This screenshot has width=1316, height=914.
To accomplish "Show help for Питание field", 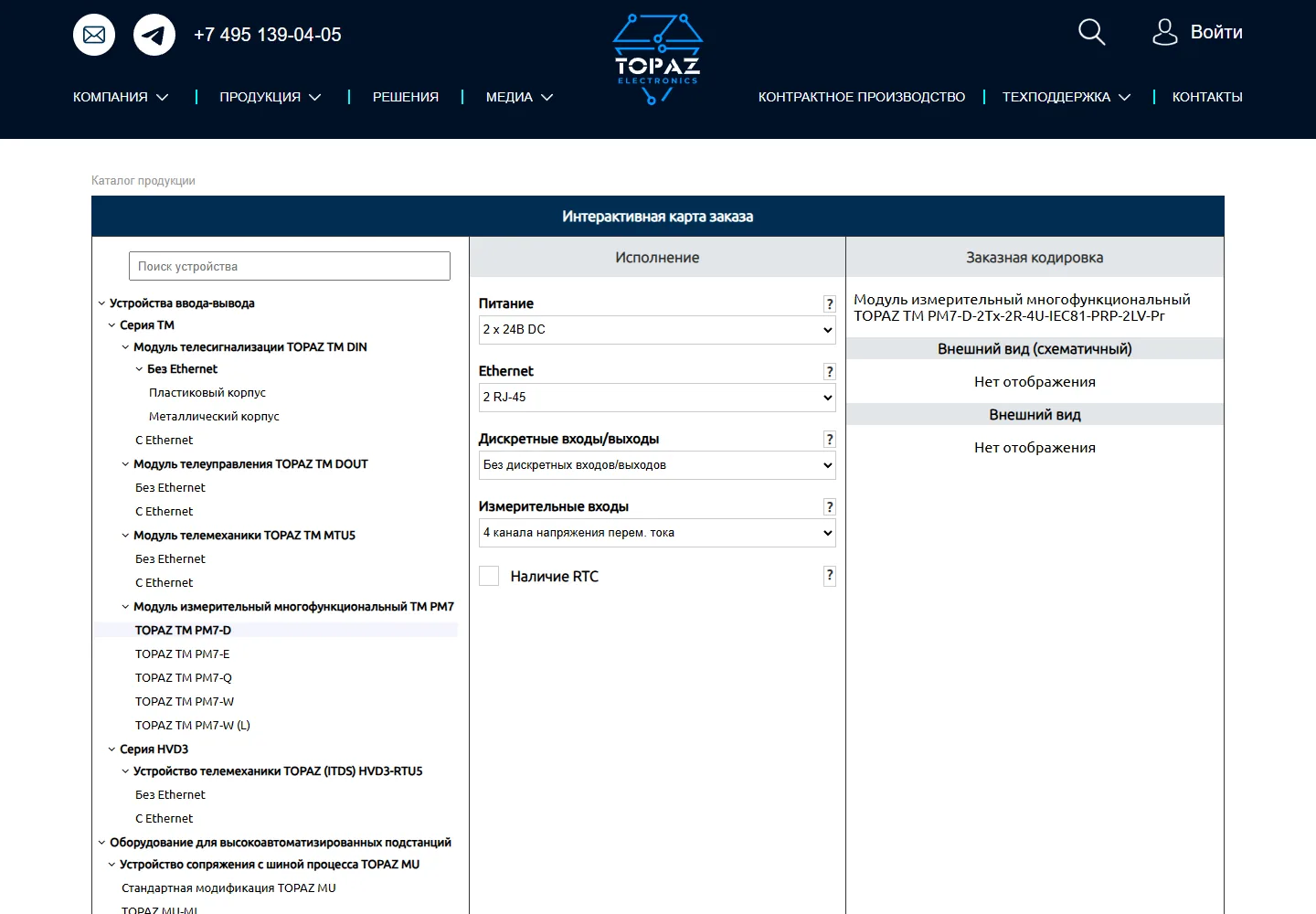I will [x=829, y=304].
